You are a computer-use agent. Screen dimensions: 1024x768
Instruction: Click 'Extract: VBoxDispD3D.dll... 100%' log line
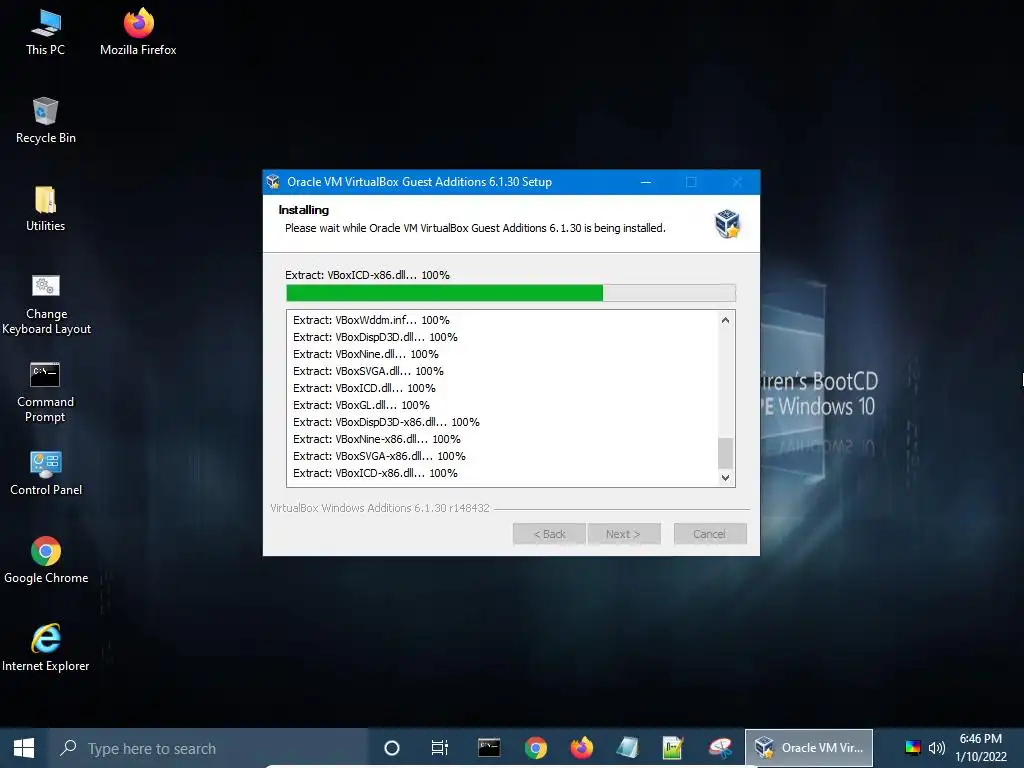[x=375, y=337]
